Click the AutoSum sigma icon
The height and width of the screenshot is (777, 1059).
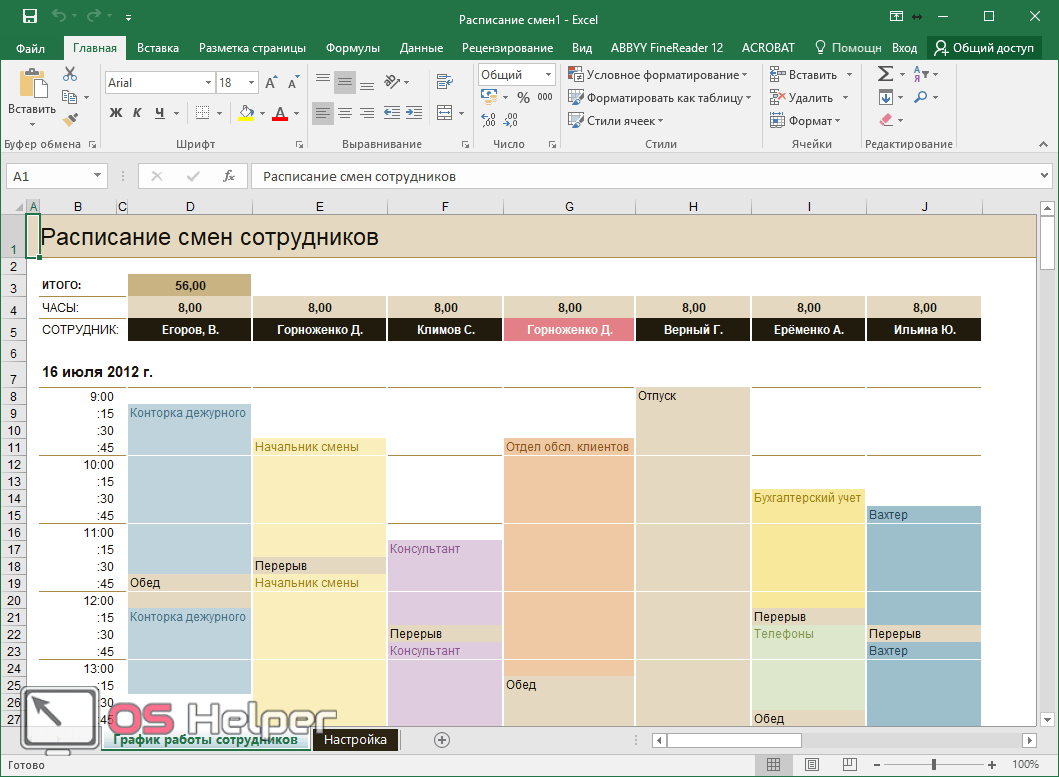pyautogui.click(x=885, y=74)
